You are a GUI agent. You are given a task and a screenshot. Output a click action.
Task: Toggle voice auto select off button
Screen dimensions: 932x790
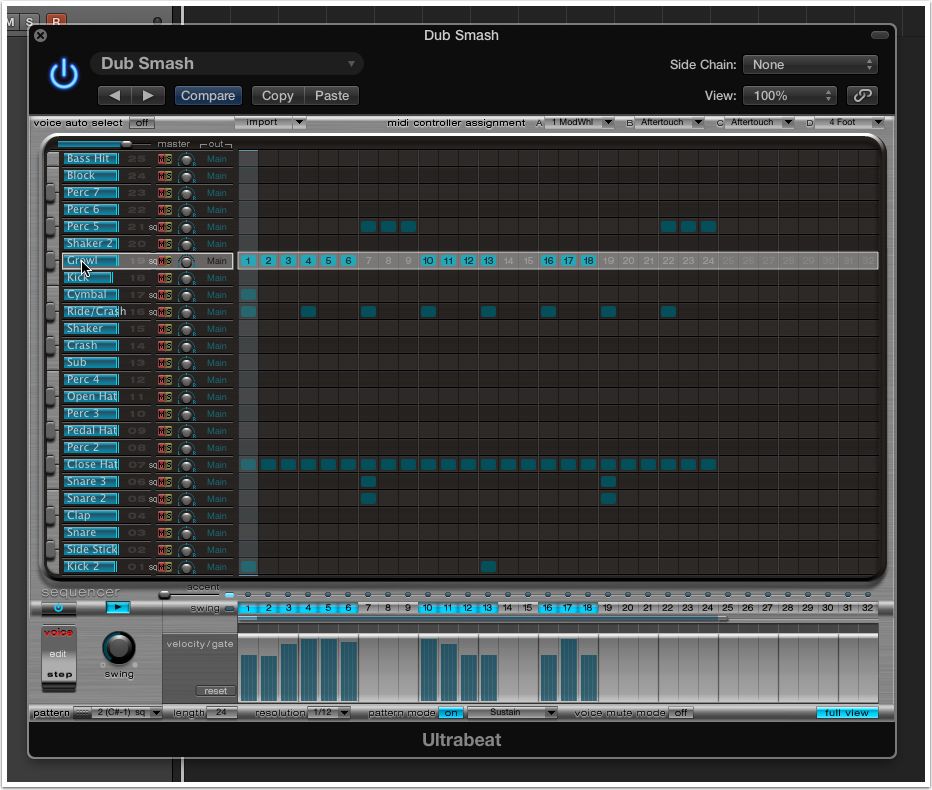click(x=141, y=122)
